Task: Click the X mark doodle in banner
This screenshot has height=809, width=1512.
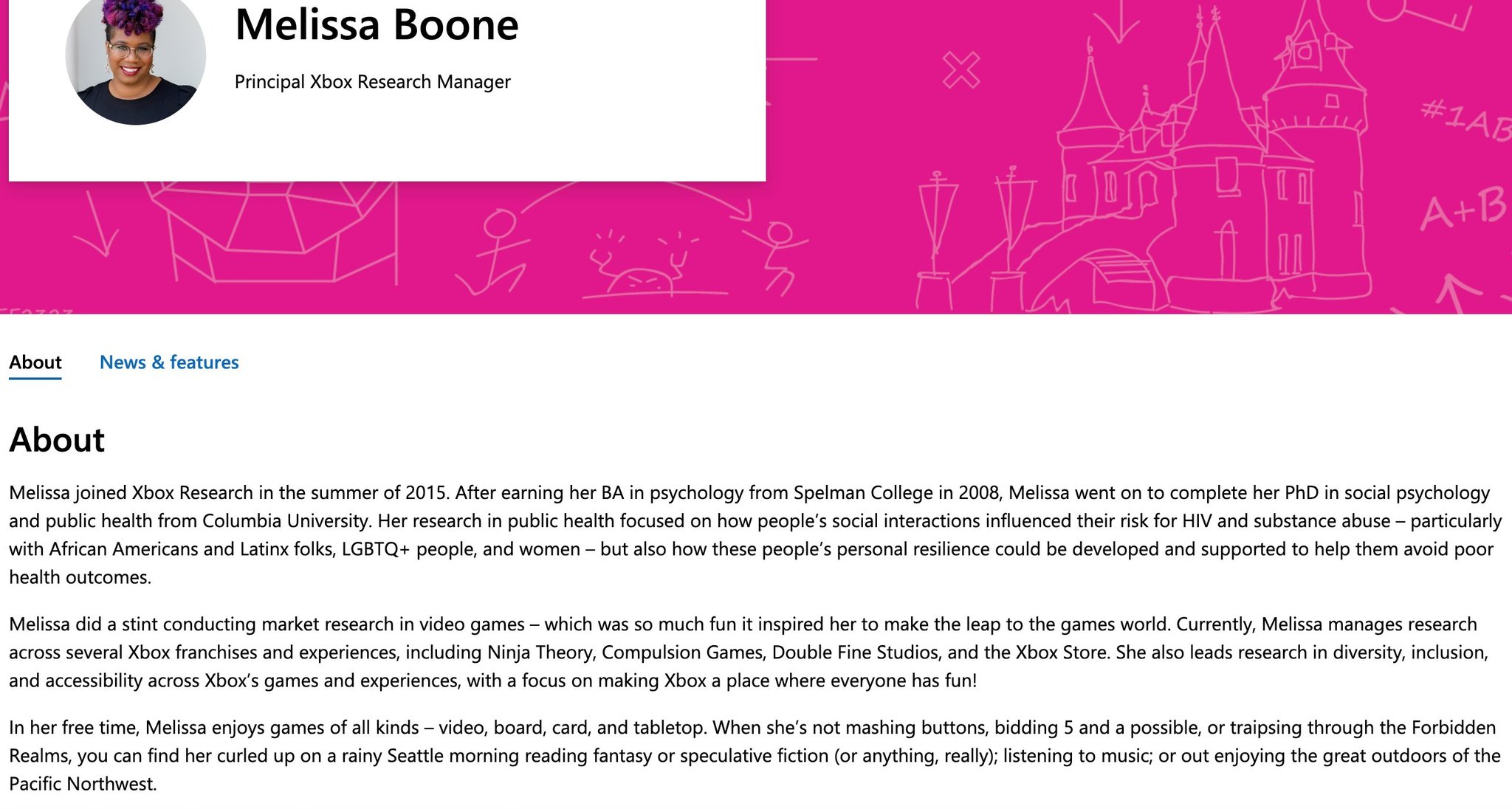Action: pos(961,71)
